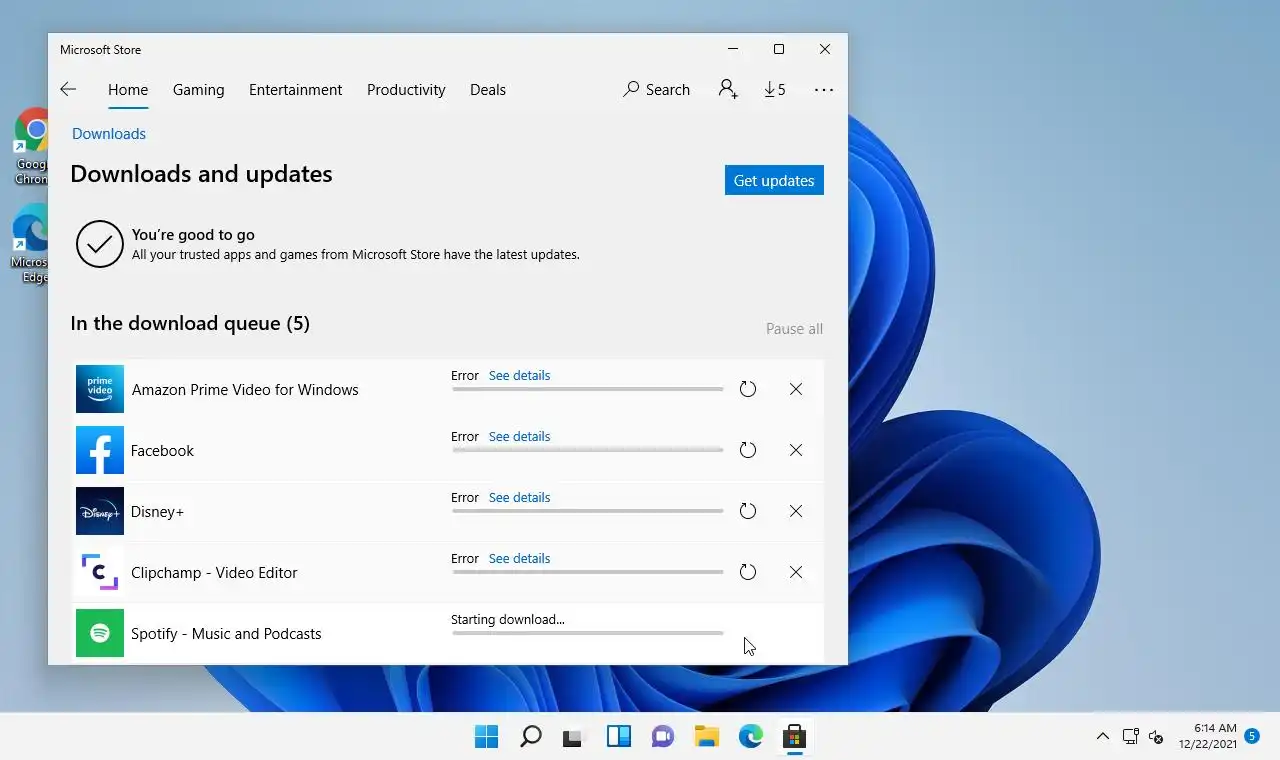Retry the Facebook download
Viewport: 1280px width, 760px height.
click(748, 450)
